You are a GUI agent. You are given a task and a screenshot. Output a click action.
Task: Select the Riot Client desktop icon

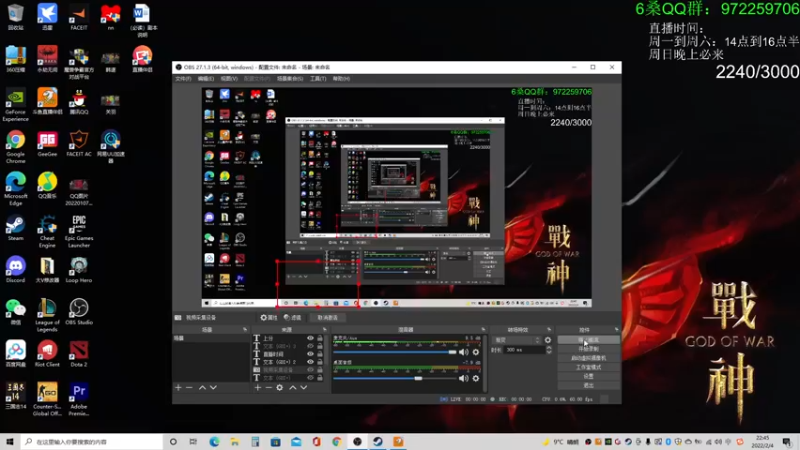47,354
